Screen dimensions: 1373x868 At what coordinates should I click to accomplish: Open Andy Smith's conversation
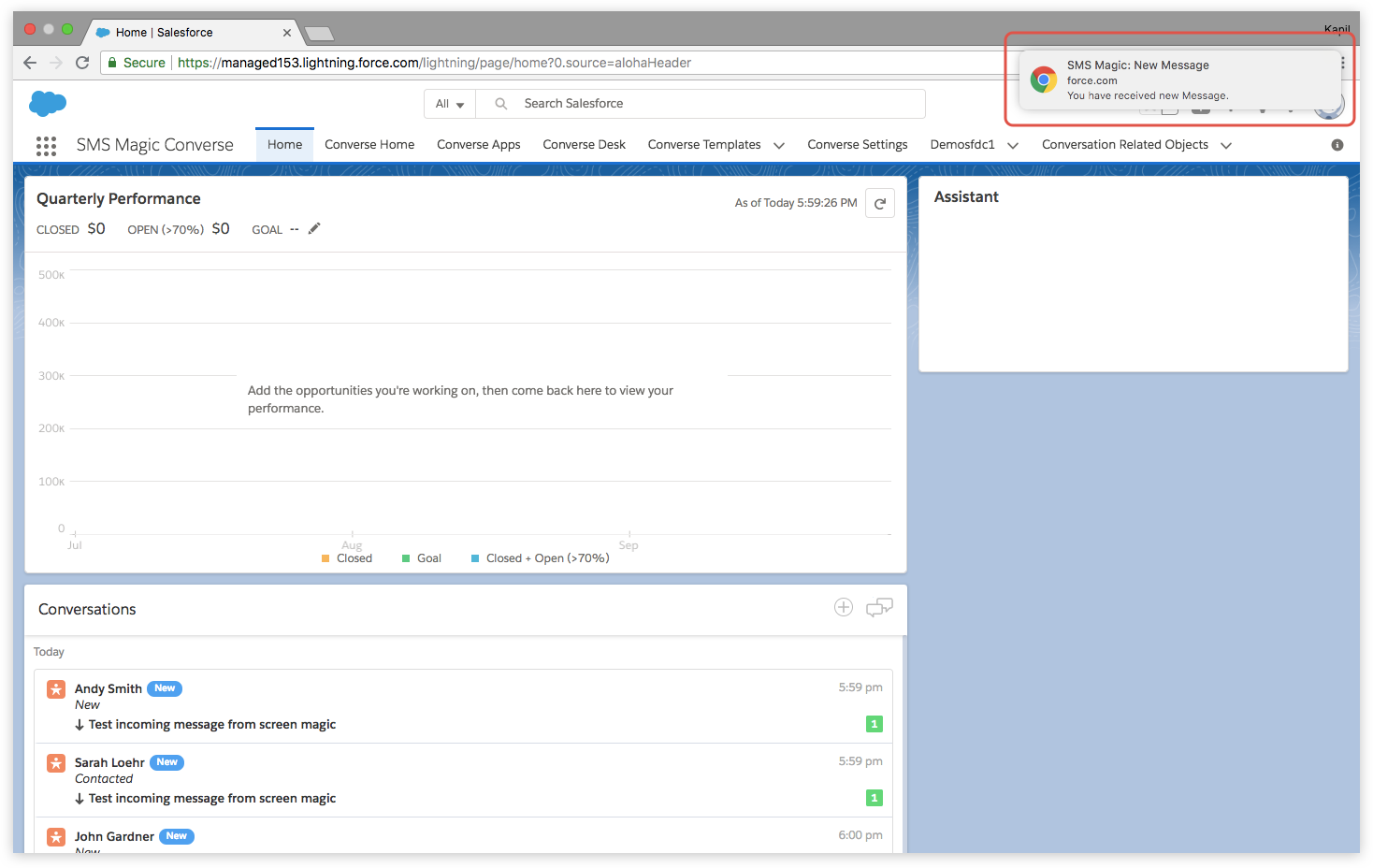tap(464, 706)
